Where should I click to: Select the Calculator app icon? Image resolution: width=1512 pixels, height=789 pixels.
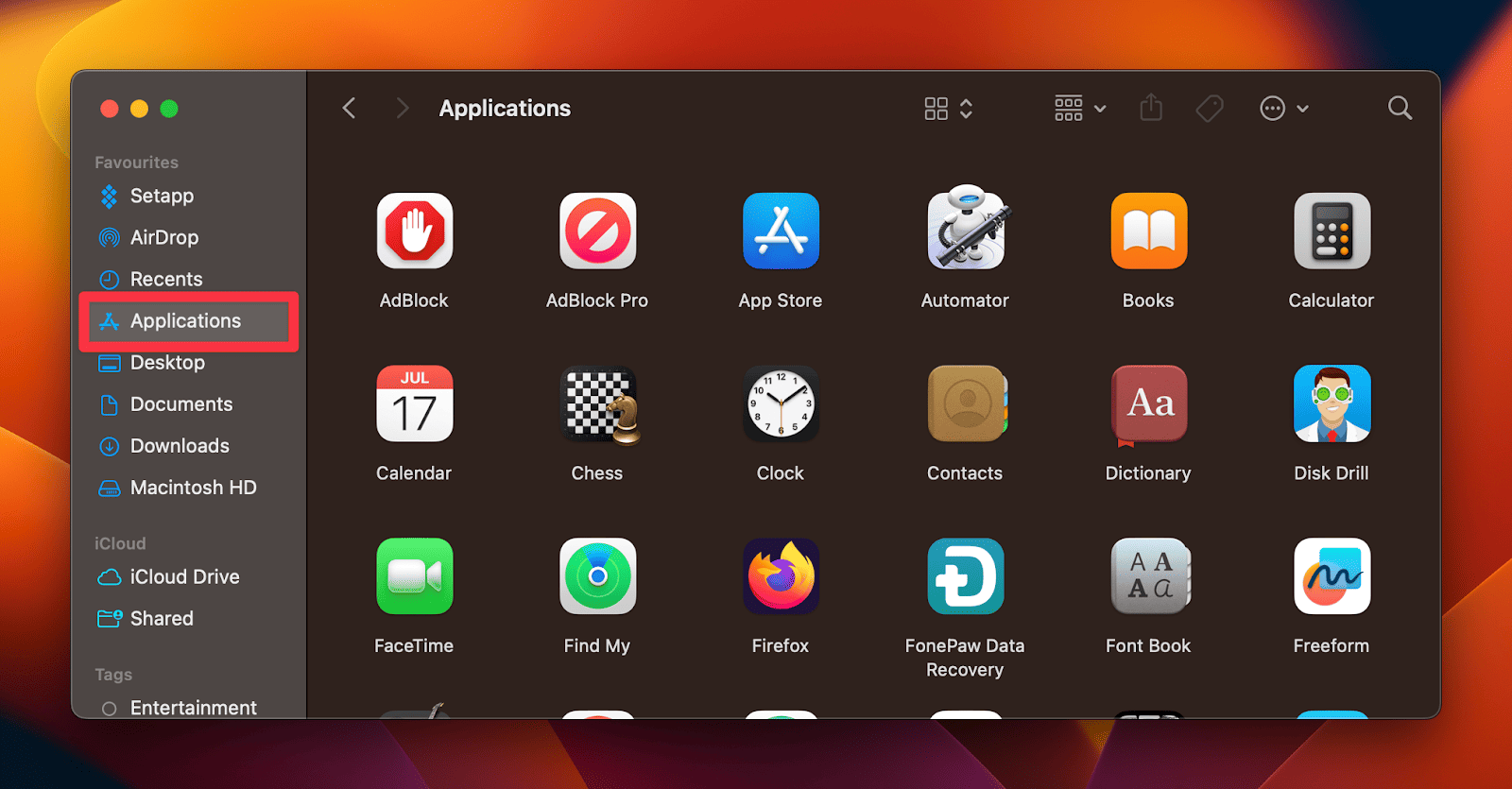[x=1332, y=232]
